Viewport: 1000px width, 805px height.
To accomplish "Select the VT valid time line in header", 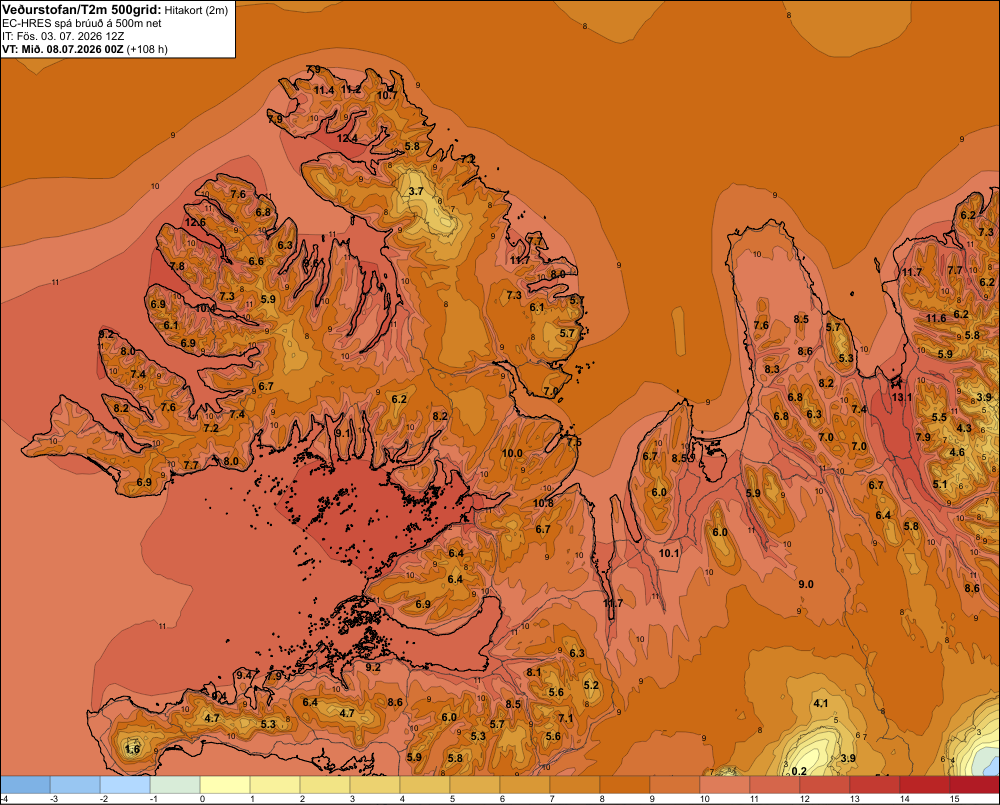I will (x=85, y=49).
